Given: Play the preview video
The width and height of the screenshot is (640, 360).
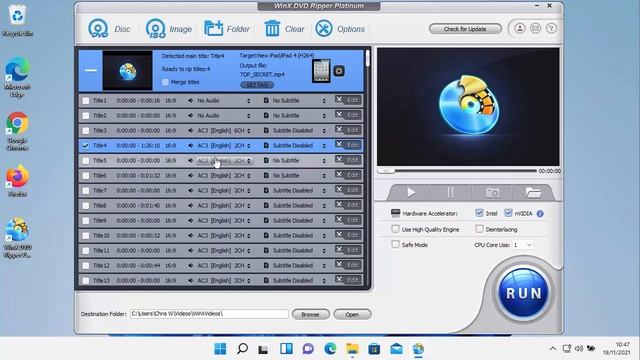Looking at the screenshot, I should pyautogui.click(x=411, y=192).
